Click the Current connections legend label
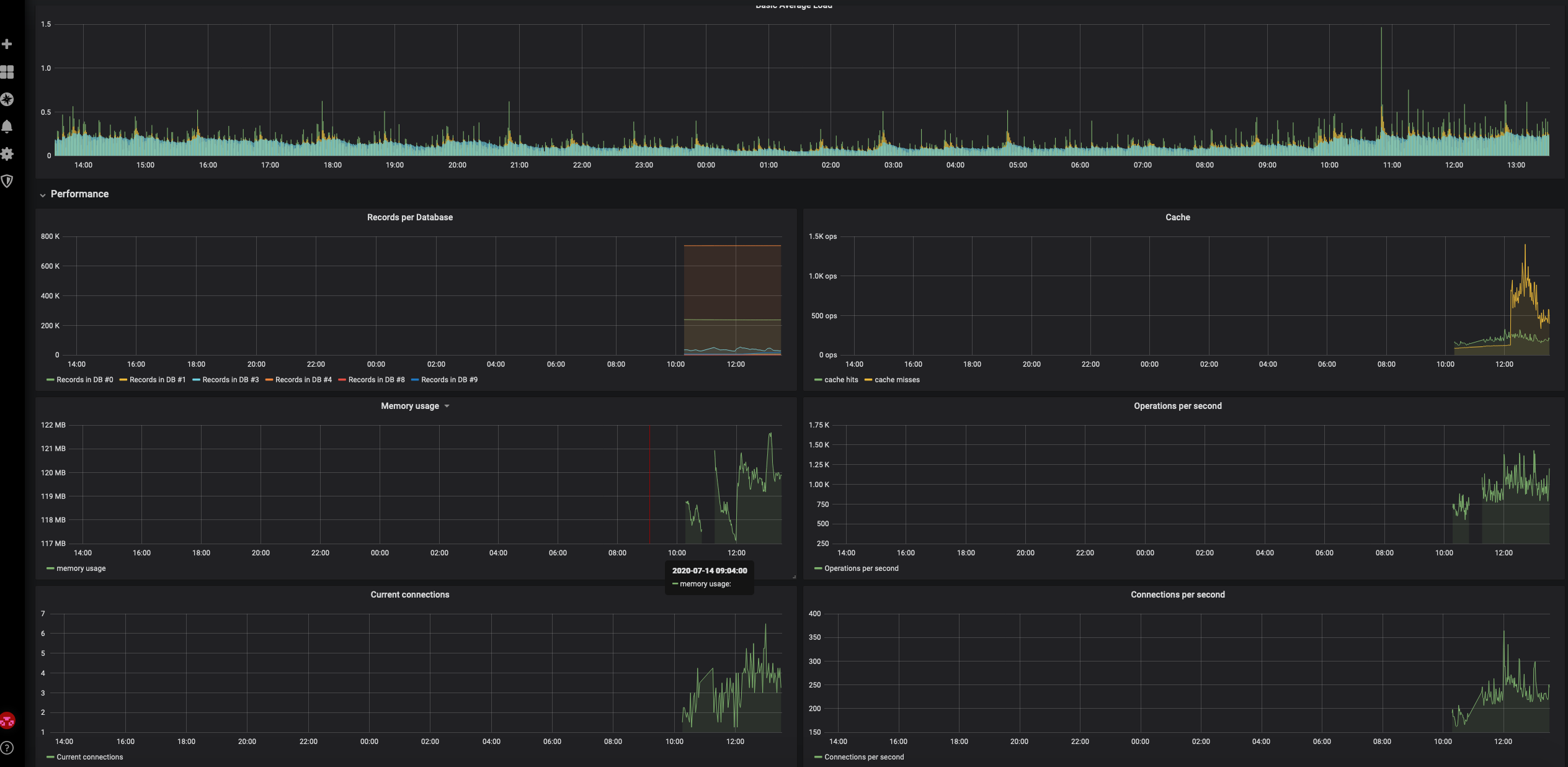 (89, 757)
